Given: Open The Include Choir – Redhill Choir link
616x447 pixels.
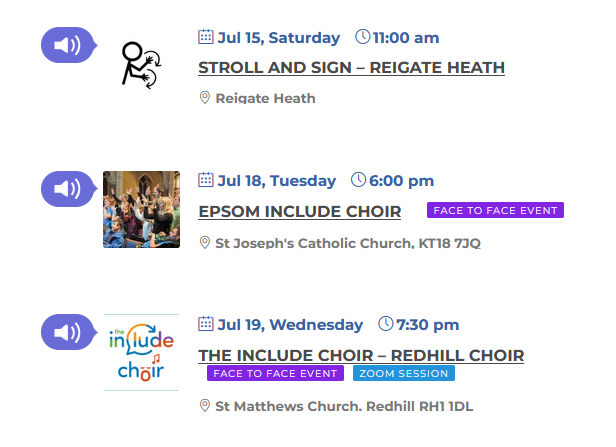Looking at the screenshot, I should pos(361,355).
